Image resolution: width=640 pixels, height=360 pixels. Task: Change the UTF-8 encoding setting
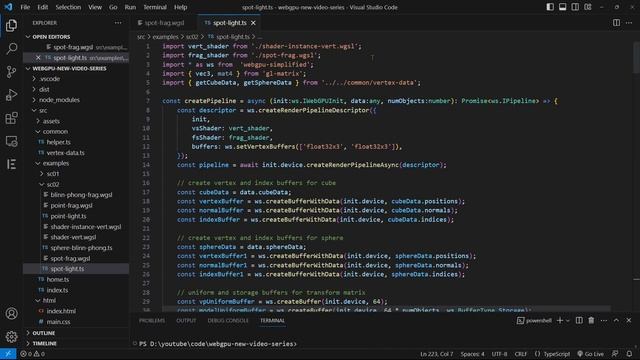click(499, 354)
